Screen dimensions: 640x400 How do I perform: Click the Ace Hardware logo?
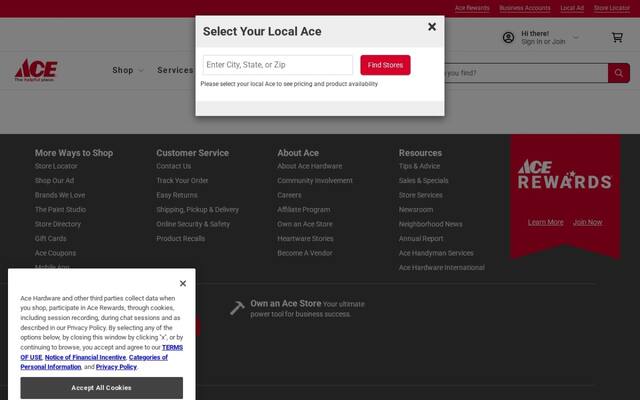pyautogui.click(x=36, y=70)
